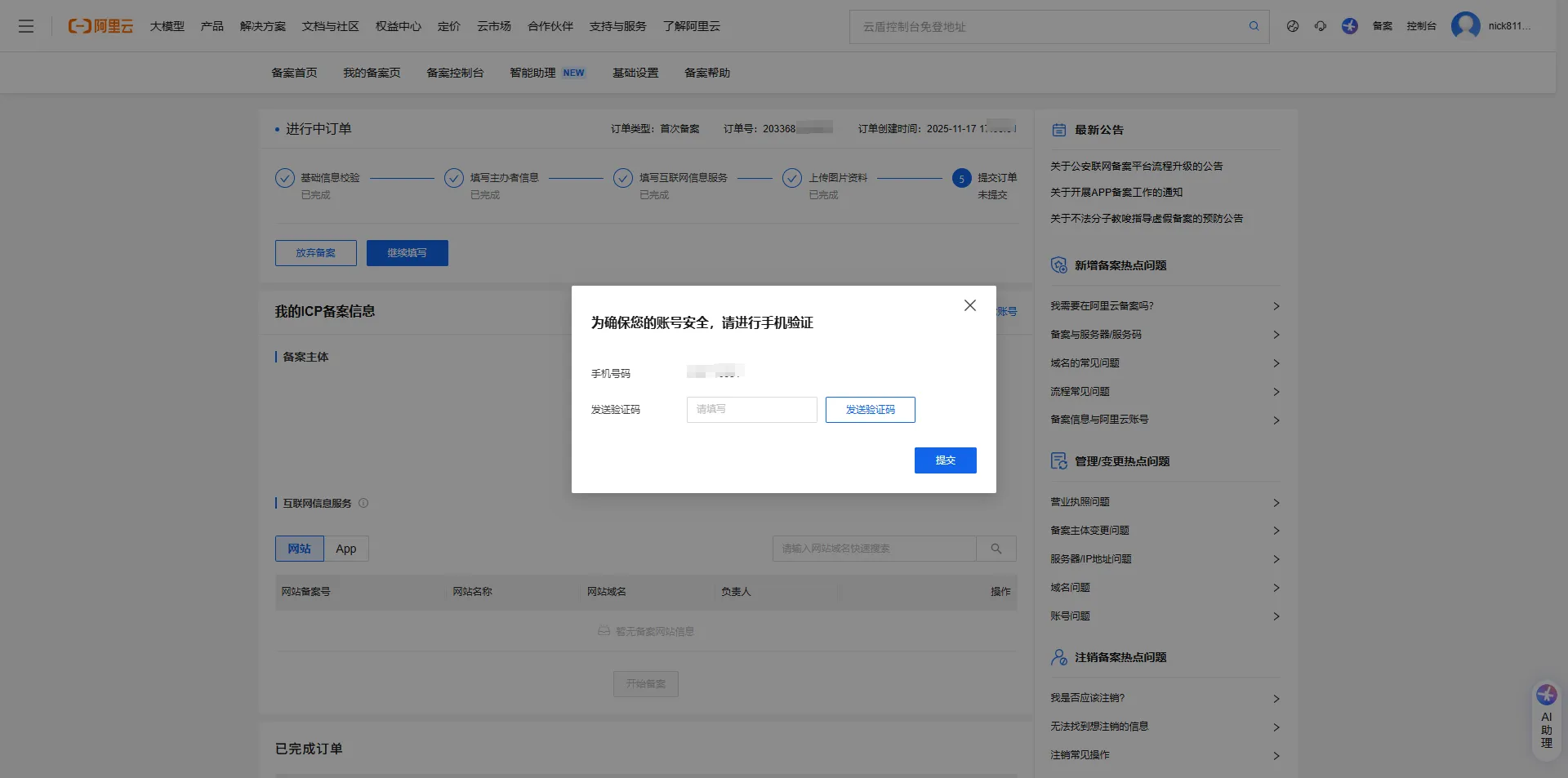Screen dimensions: 1568x778
Task: Click the info icon beside 互联网信息服务
Action: point(363,504)
